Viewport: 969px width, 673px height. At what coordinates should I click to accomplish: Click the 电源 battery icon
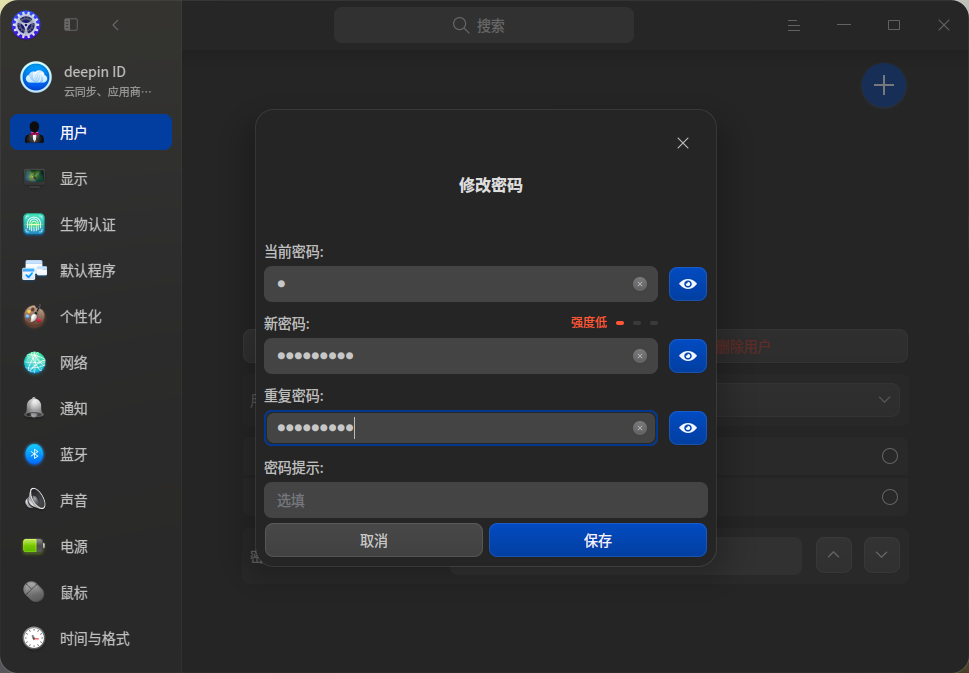(x=34, y=546)
